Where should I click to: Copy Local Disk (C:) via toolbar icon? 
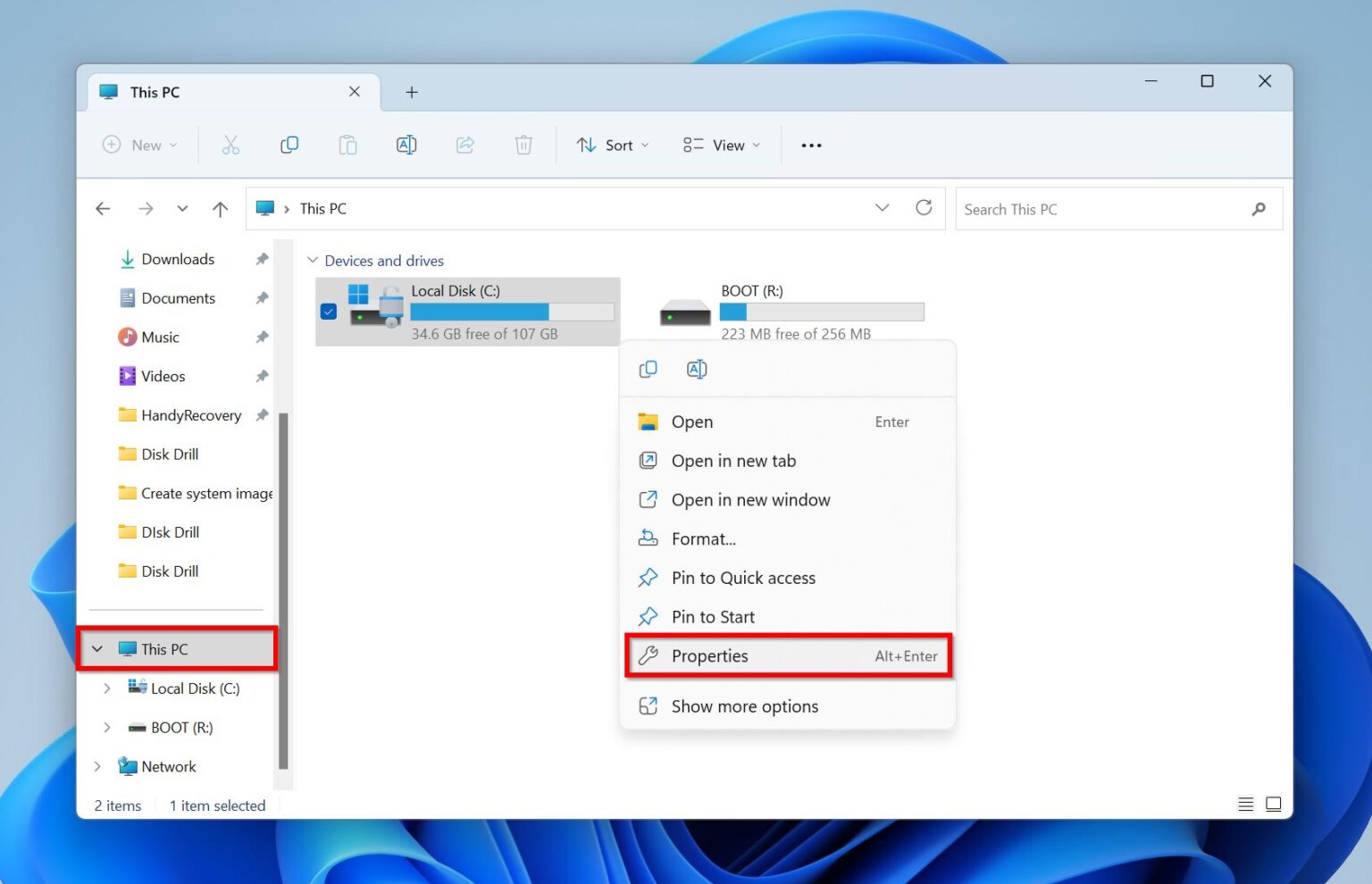[289, 145]
